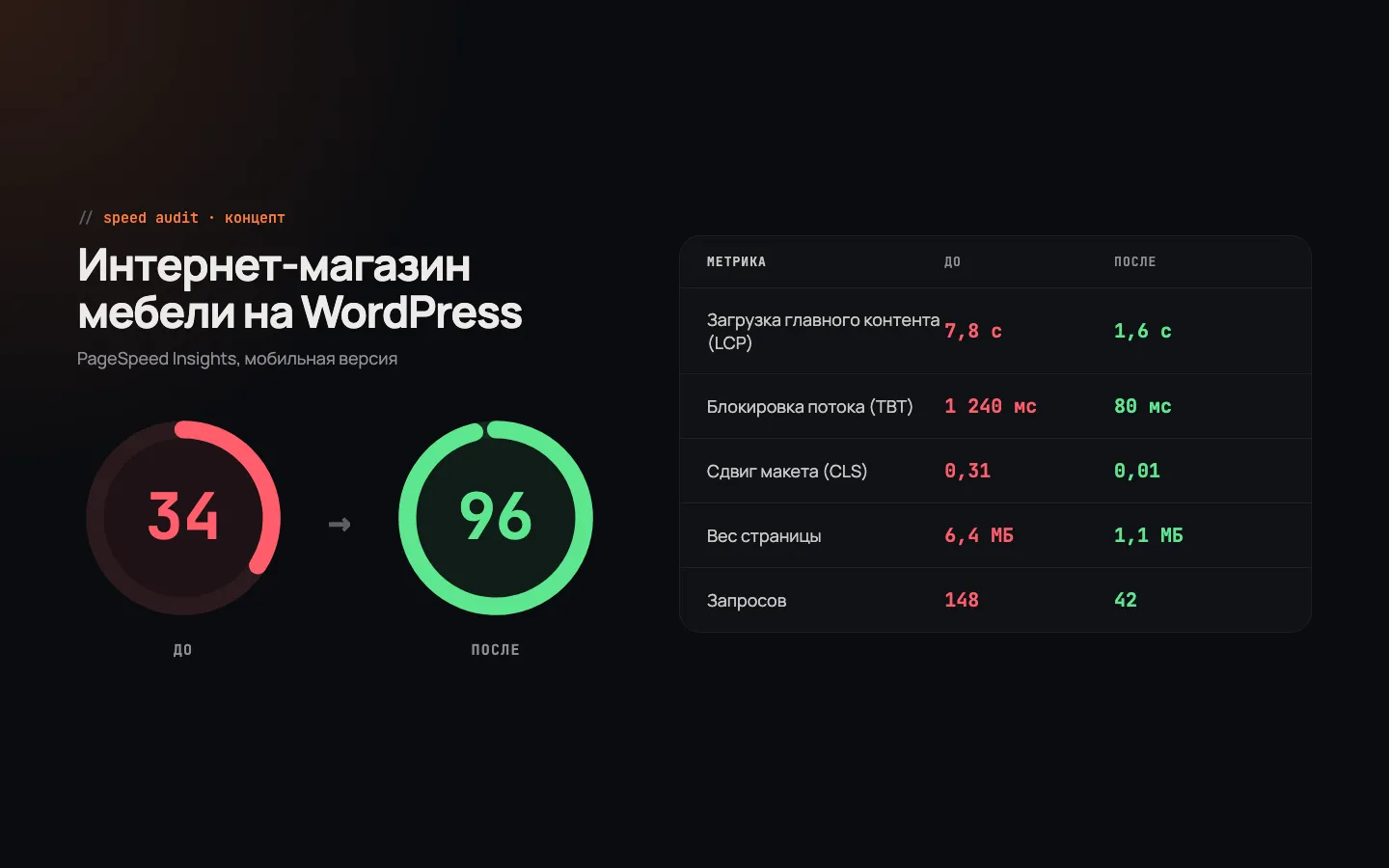1389x868 pixels.
Task: Select the subtitle 'PageSpeed Insights, мобильная версия'
Action: [237, 359]
